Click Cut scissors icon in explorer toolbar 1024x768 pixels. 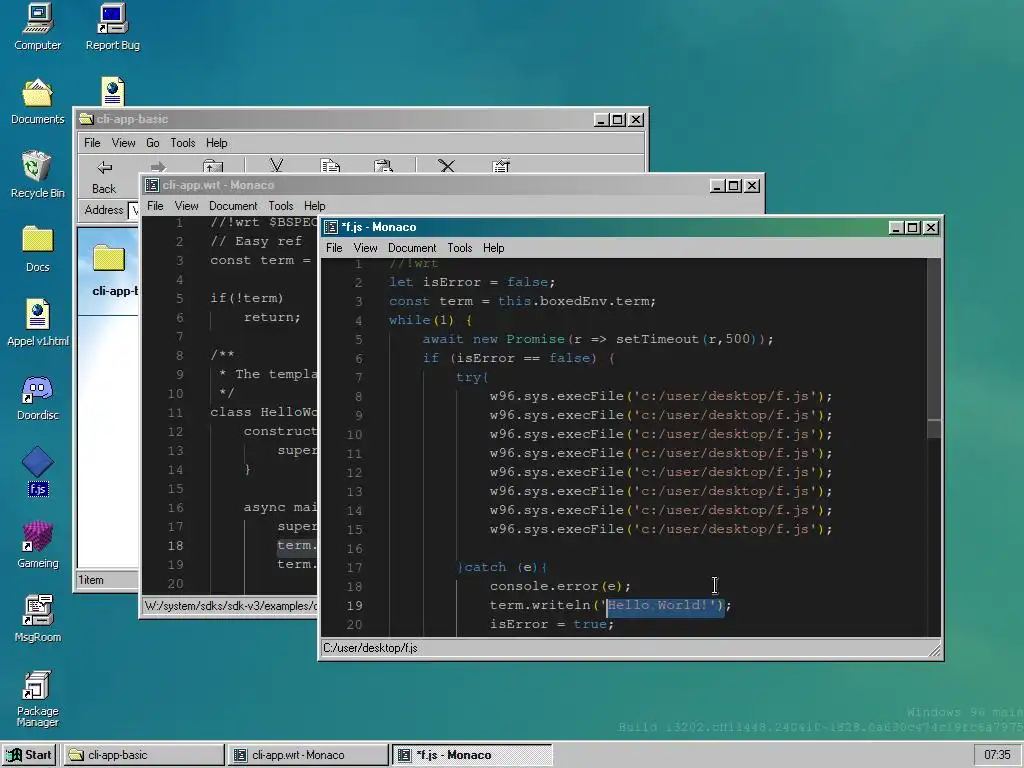coord(276,166)
